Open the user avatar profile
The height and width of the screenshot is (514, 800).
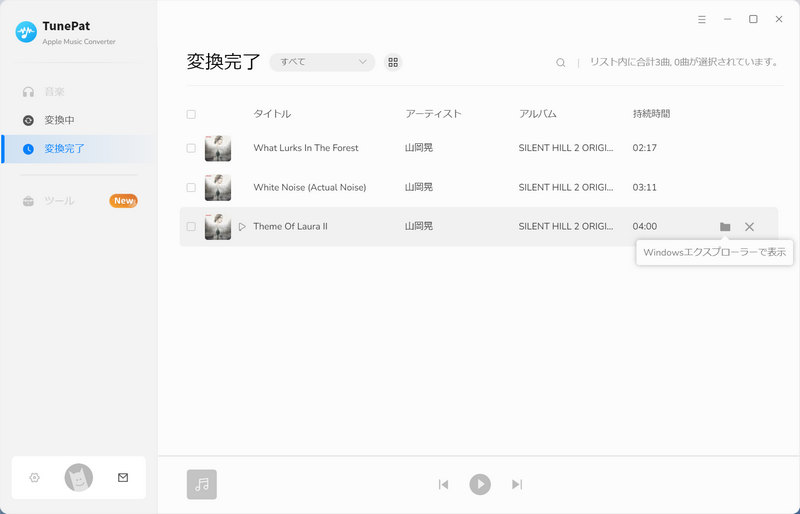pyautogui.click(x=79, y=478)
